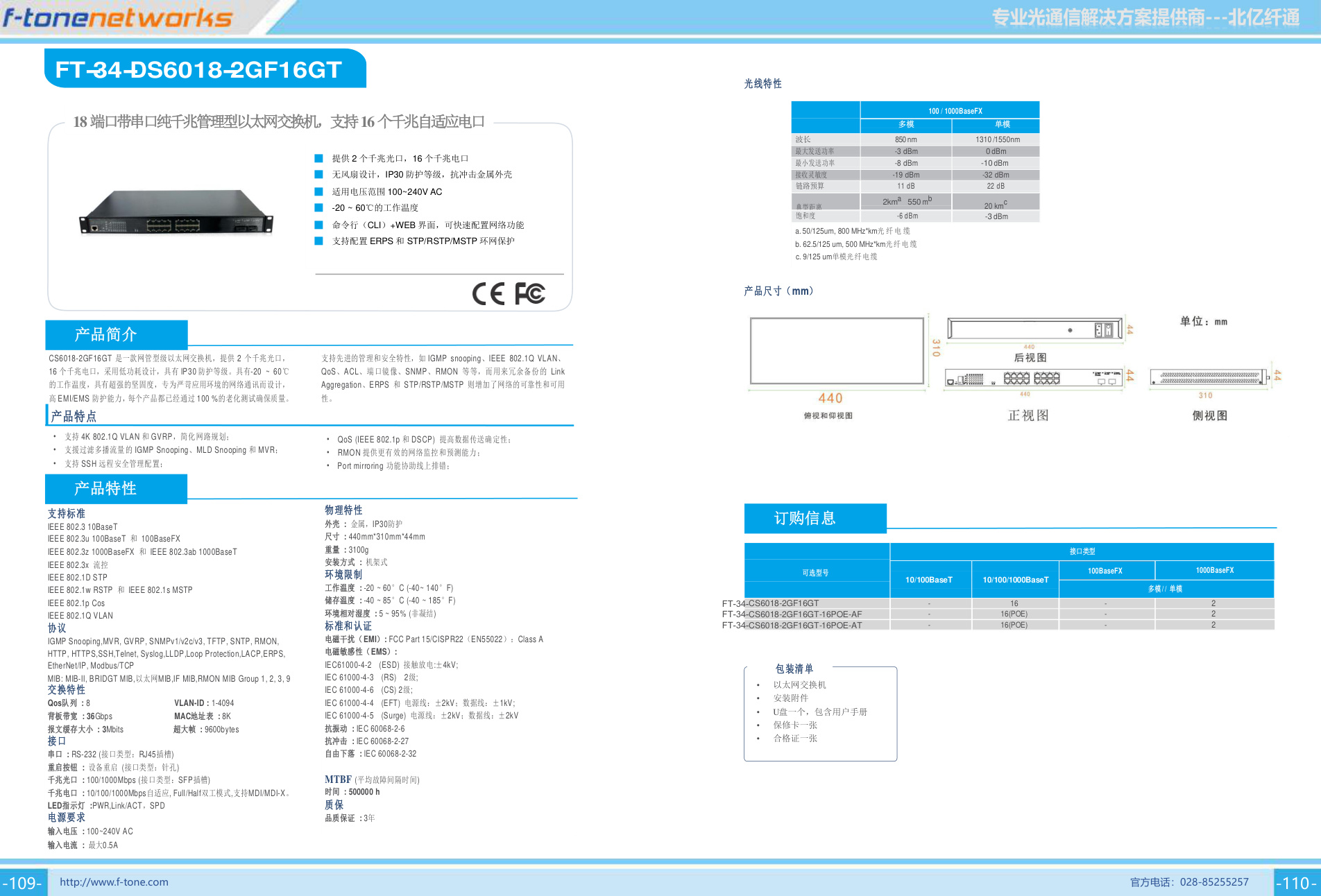Open the http://www.f-tone.com link

[115, 882]
